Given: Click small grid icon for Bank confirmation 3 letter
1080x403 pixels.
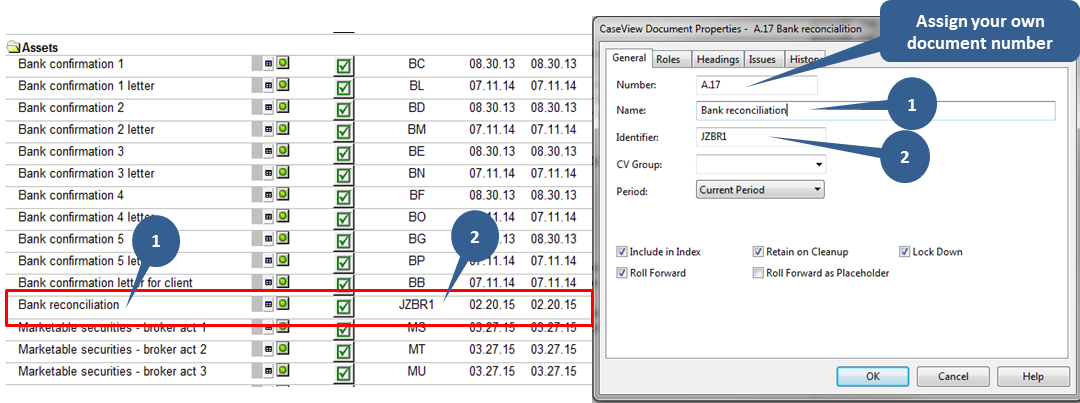Looking at the screenshot, I should click(x=269, y=173).
